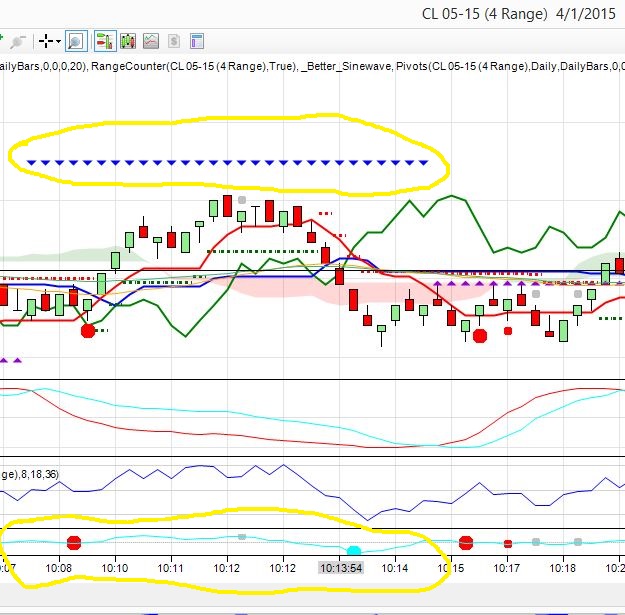Click the 10:14 time axis label
The image size is (625, 615).
pyautogui.click(x=395, y=568)
